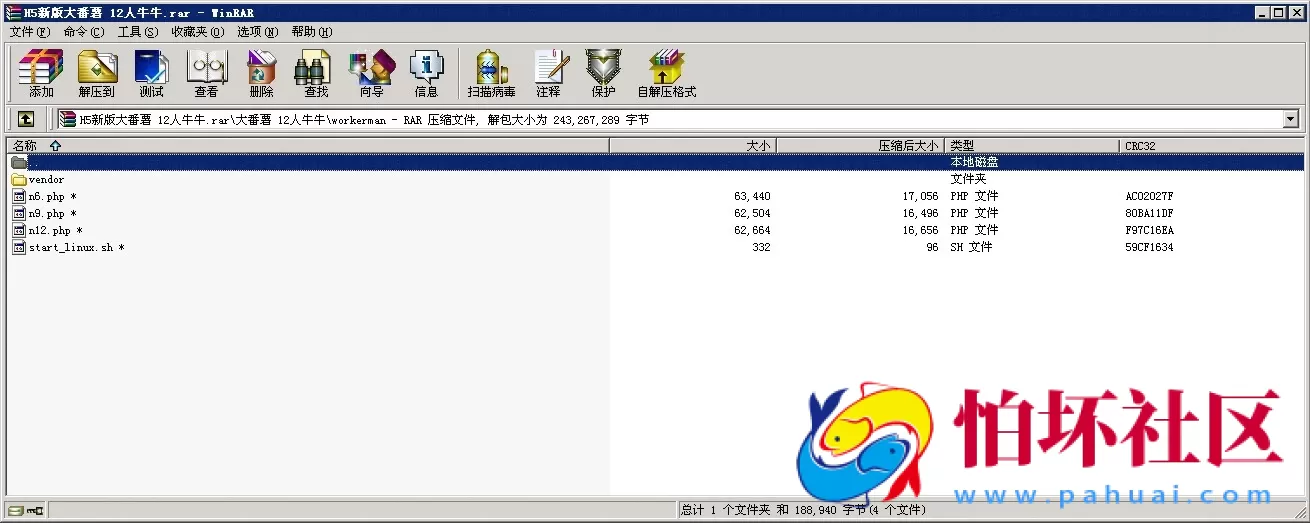Image resolution: width=1310 pixels, height=523 pixels.
Task: Show archive 信息 (Info)
Action: click(x=426, y=74)
